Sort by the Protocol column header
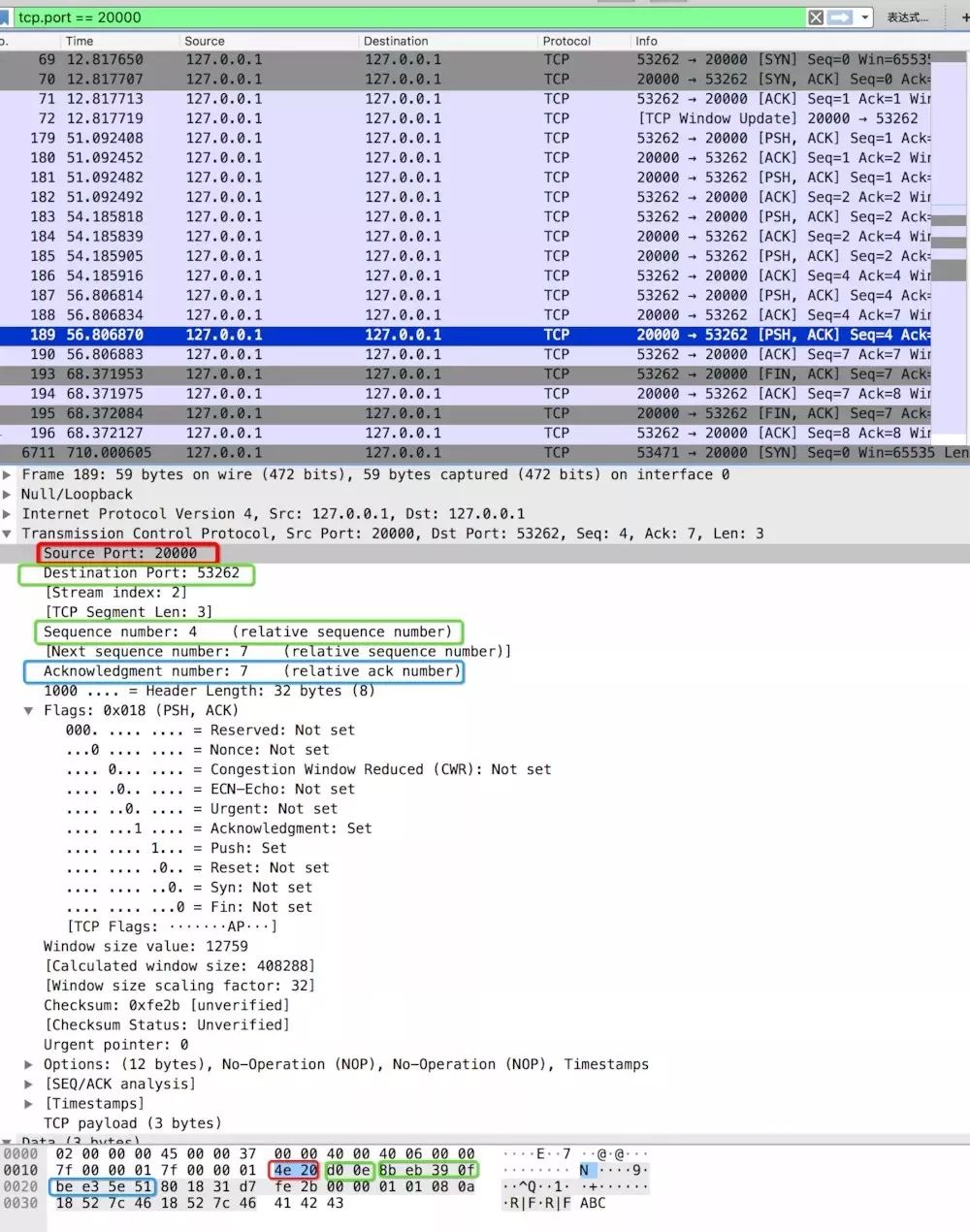Image resolution: width=970 pixels, height=1232 pixels. click(566, 41)
